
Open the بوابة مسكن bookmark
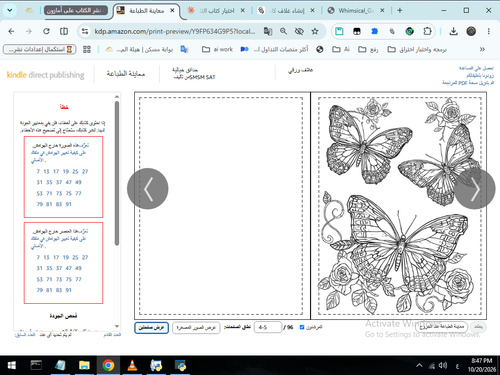tap(139, 49)
